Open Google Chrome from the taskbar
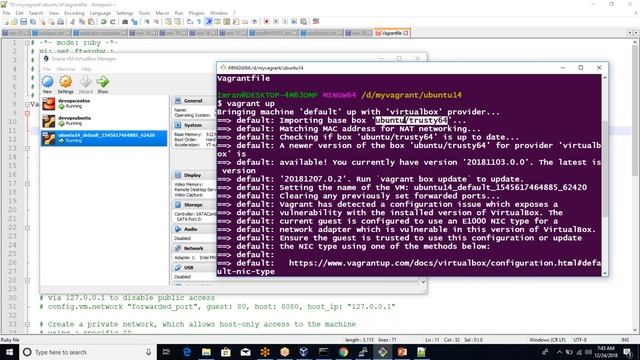 point(343,352)
